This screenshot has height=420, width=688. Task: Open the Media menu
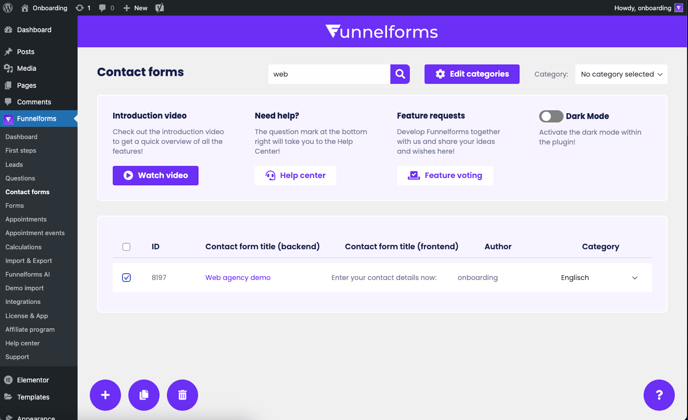coord(26,68)
